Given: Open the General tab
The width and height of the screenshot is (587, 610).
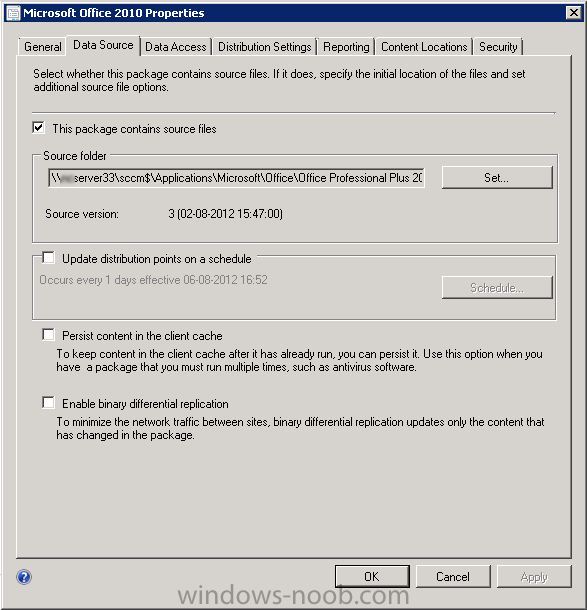Looking at the screenshot, I should click(42, 47).
